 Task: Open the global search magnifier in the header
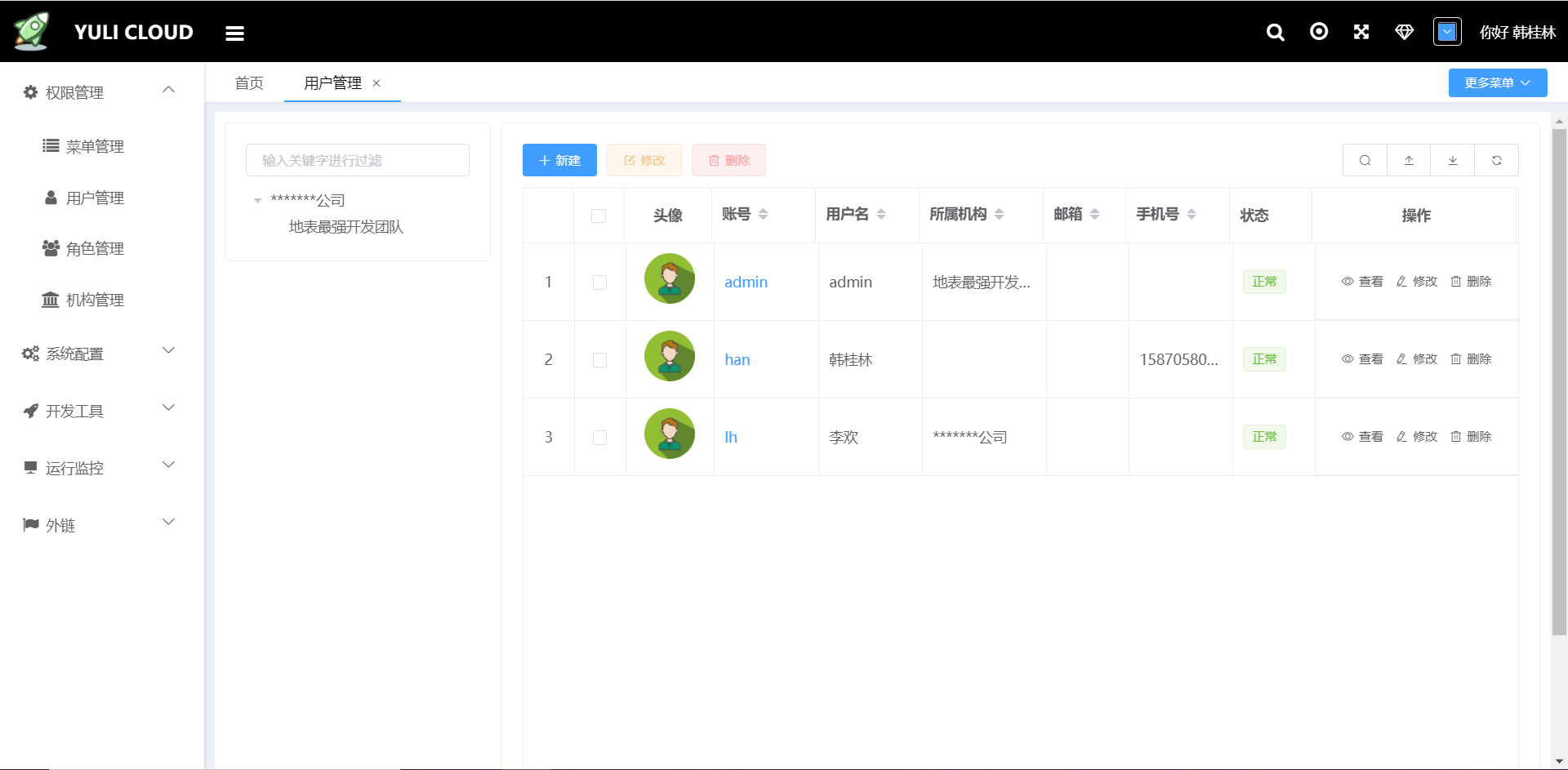click(1275, 32)
